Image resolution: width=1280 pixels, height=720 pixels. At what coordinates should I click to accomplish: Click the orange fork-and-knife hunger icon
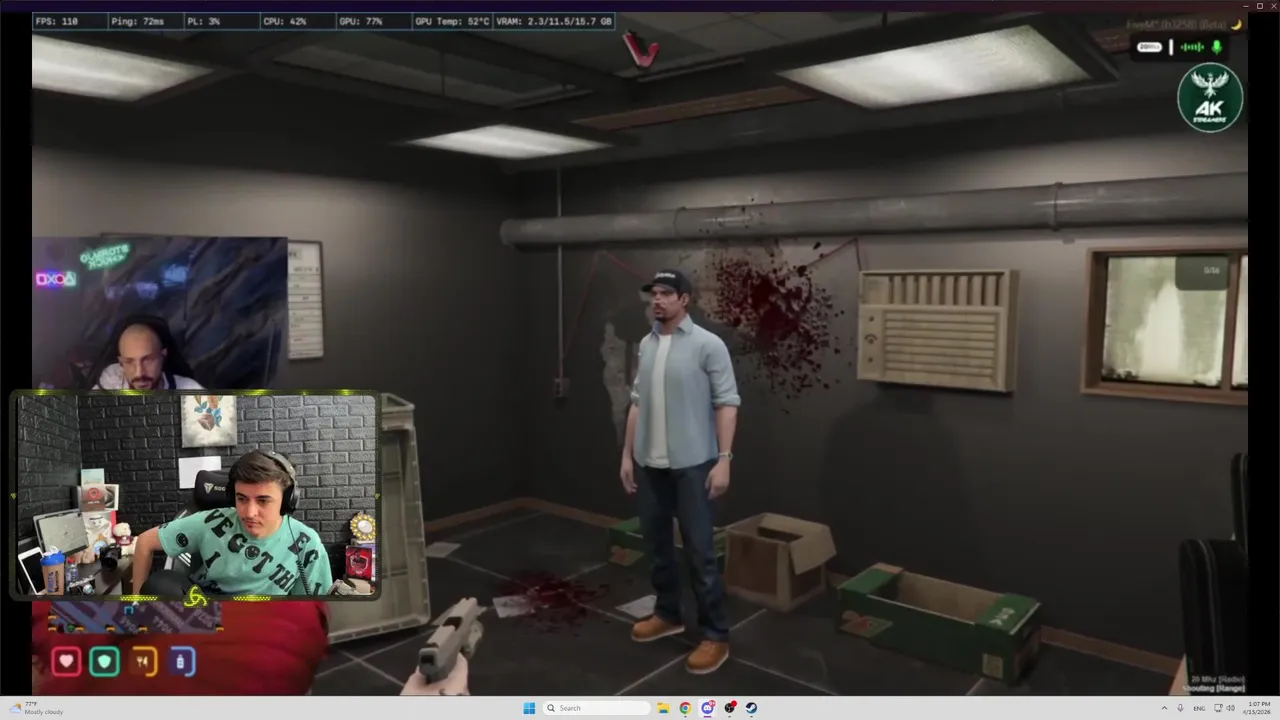142,661
